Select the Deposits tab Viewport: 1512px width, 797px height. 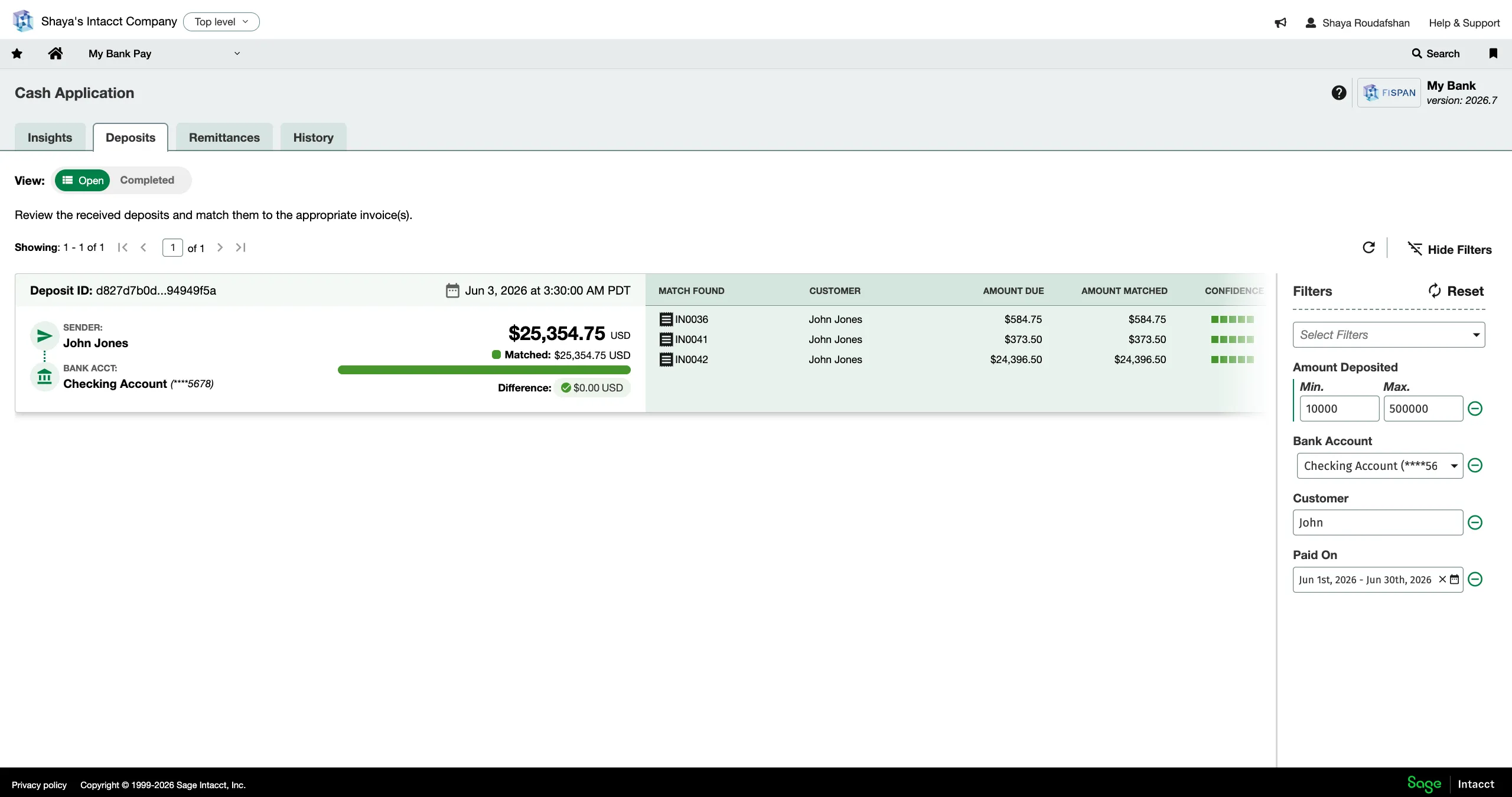tap(131, 138)
